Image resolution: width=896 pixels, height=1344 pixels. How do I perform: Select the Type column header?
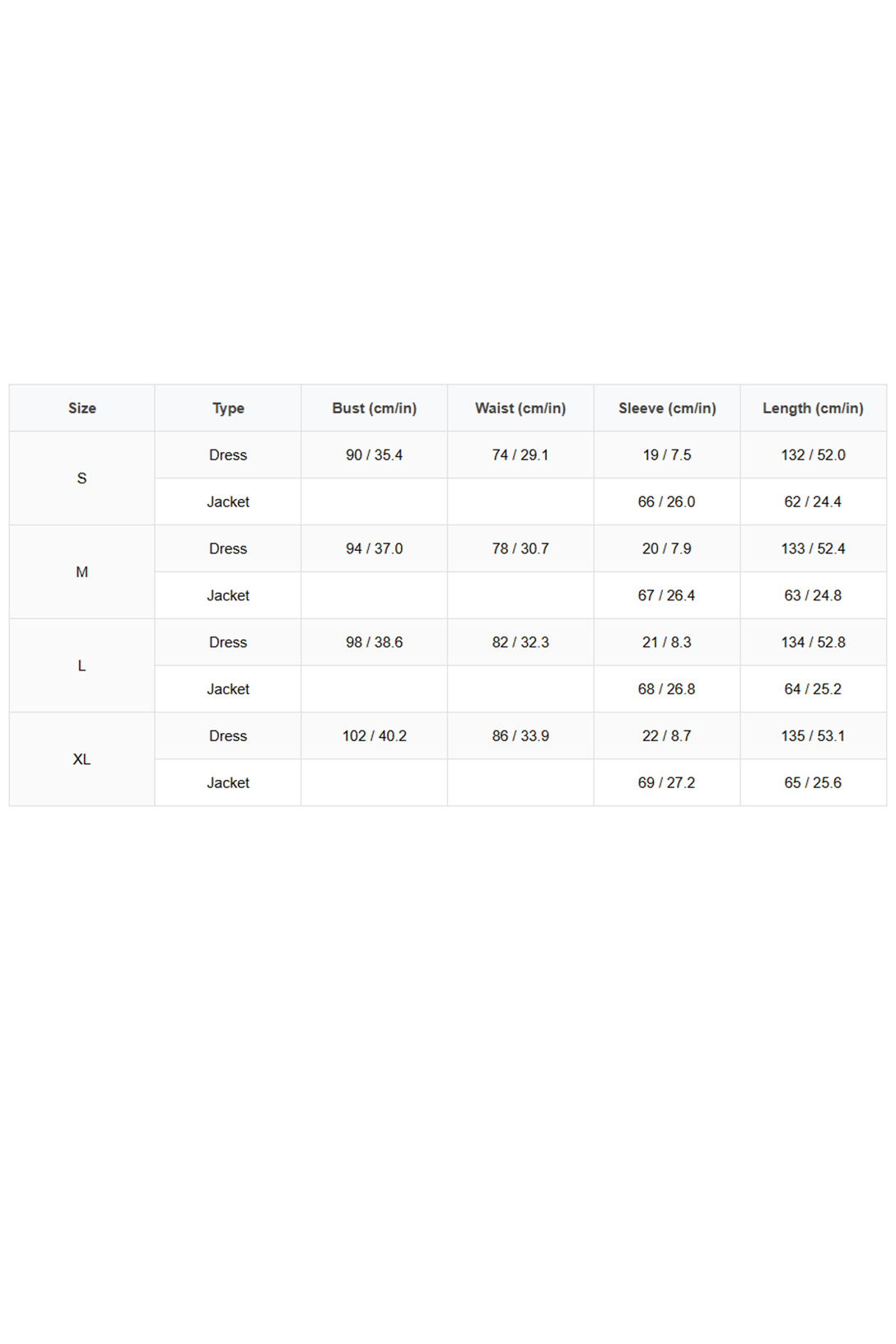(228, 408)
